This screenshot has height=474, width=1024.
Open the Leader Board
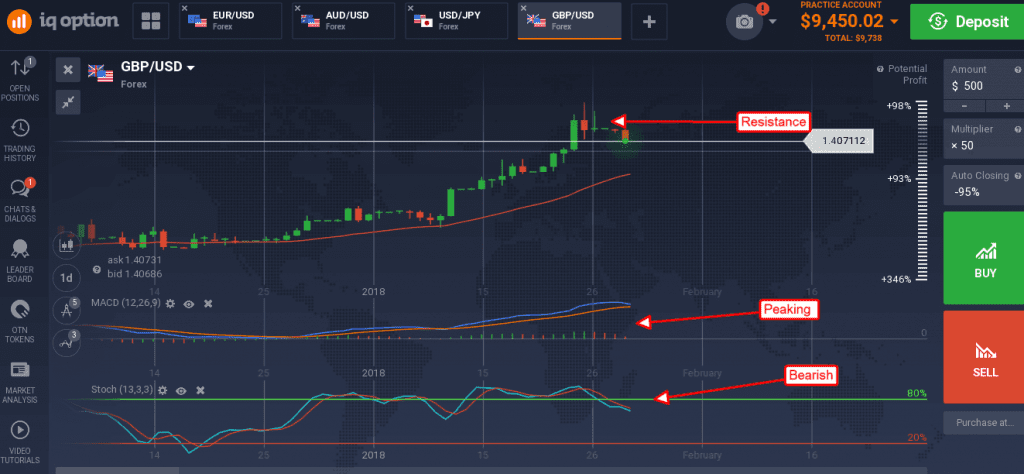point(20,261)
